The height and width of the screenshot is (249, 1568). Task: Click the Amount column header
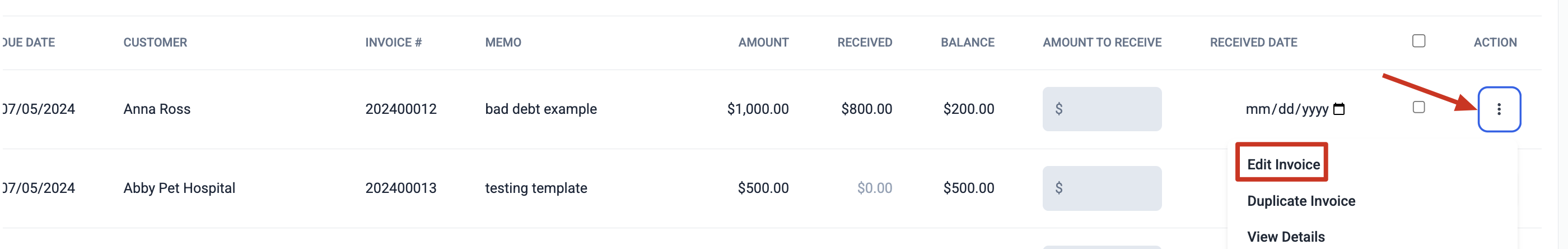click(x=763, y=42)
